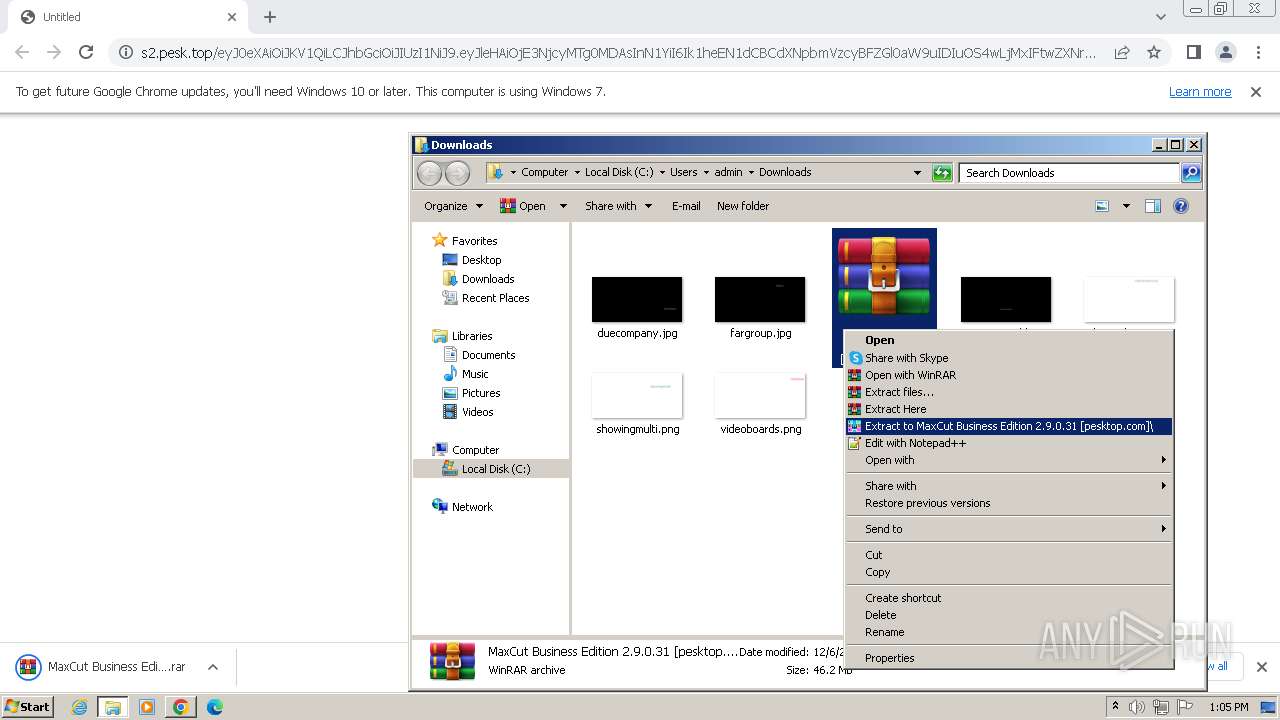Expand the address bar history dropdown
This screenshot has width=1280, height=720.
point(917,173)
